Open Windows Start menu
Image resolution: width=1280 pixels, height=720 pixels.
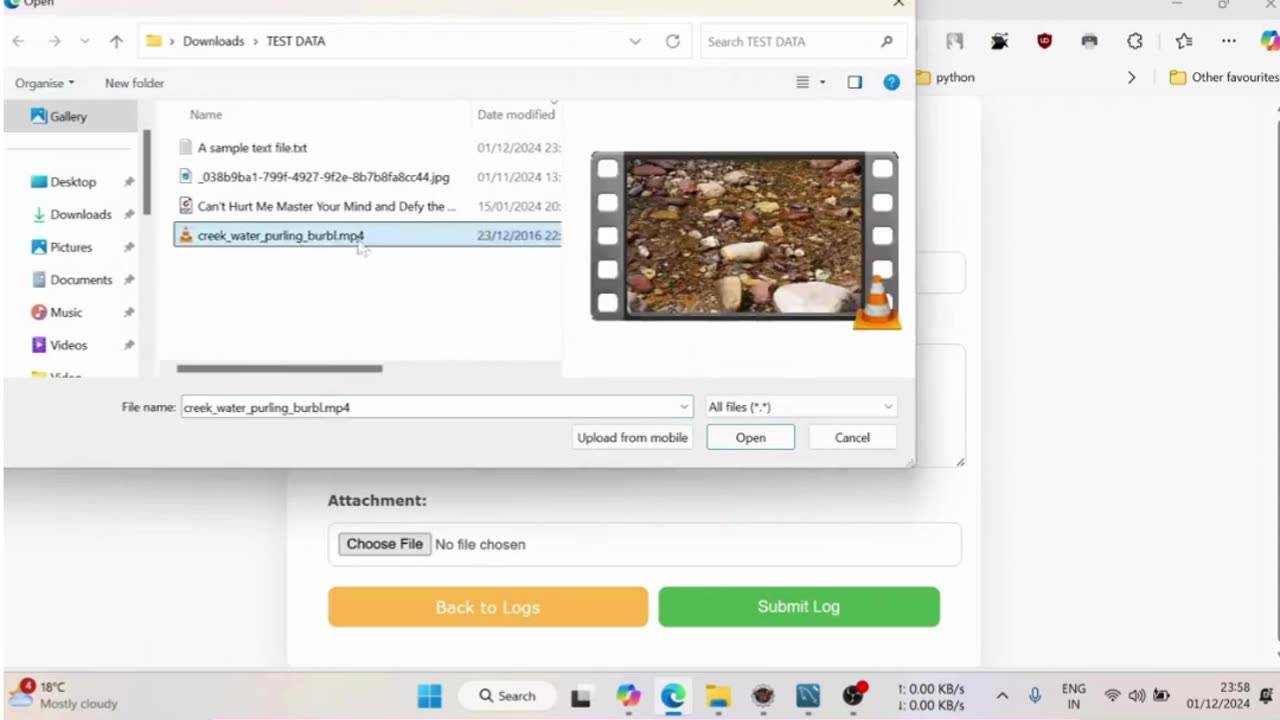[430, 696]
